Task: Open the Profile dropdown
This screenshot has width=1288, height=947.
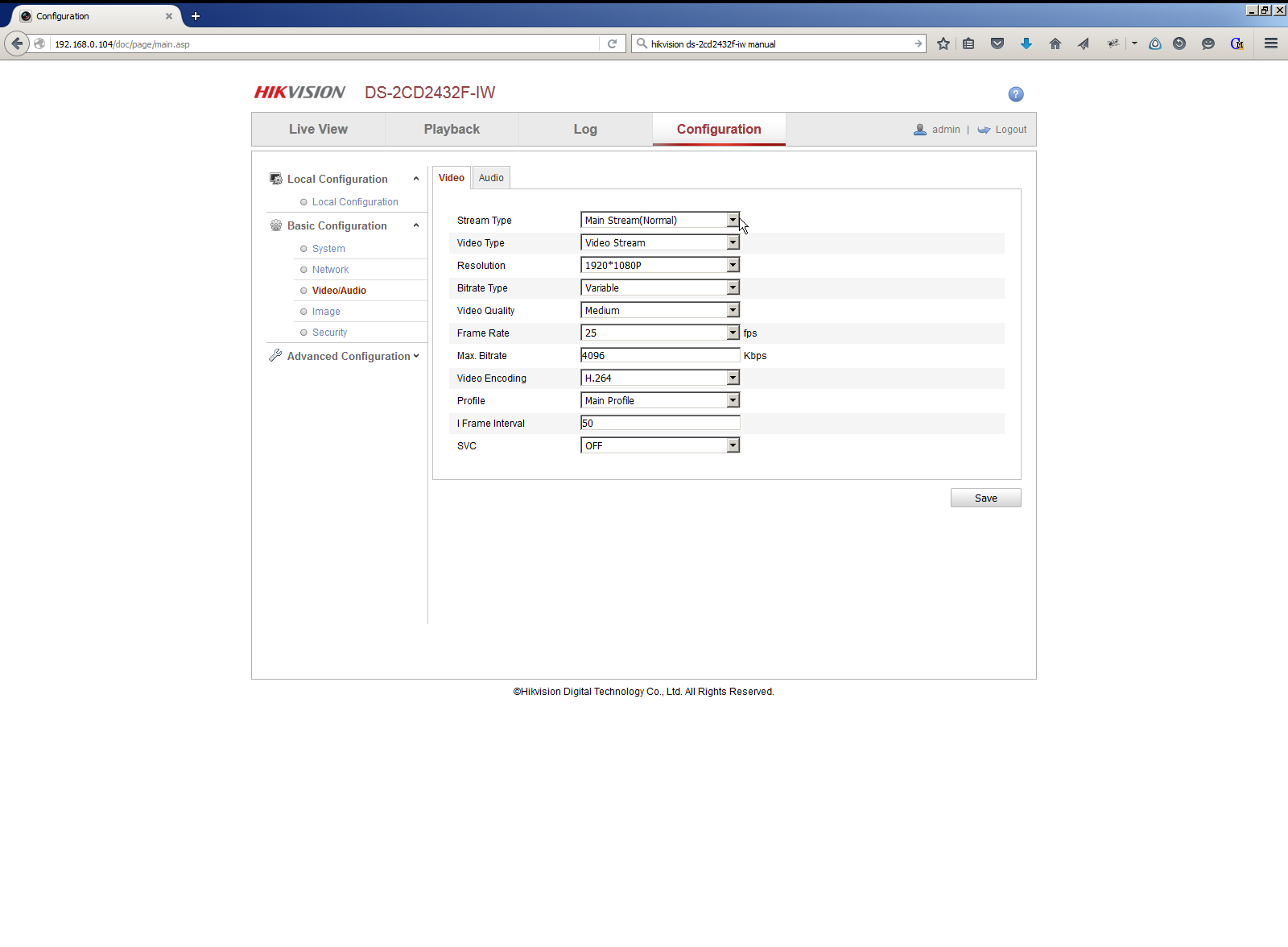Action: (x=660, y=400)
